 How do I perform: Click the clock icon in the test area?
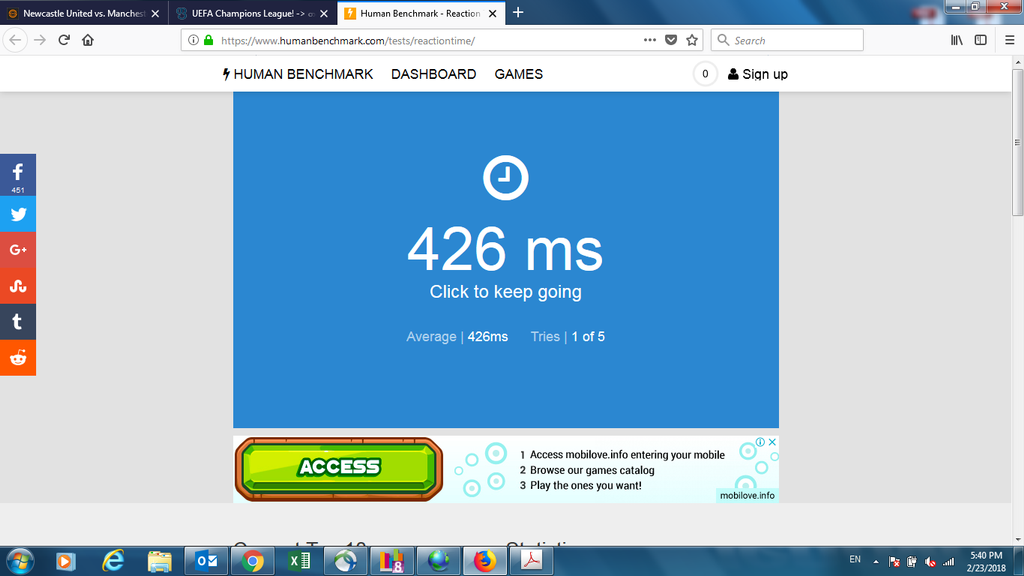pos(505,178)
